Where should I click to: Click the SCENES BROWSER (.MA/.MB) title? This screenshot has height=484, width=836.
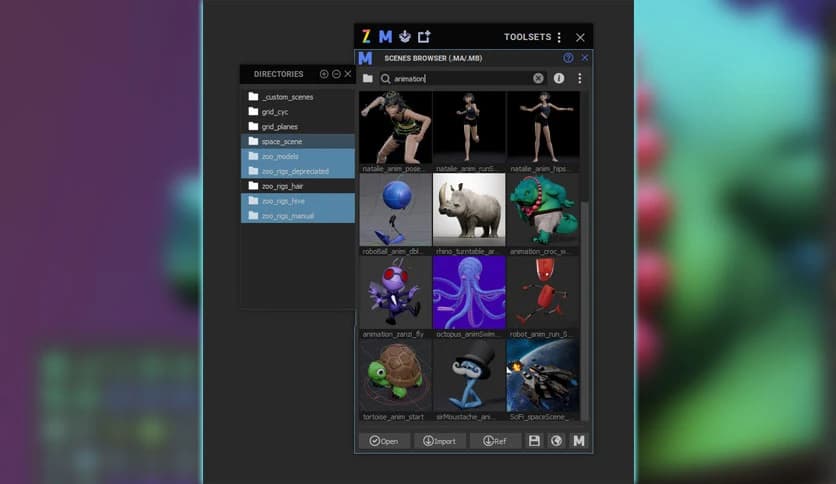point(433,58)
